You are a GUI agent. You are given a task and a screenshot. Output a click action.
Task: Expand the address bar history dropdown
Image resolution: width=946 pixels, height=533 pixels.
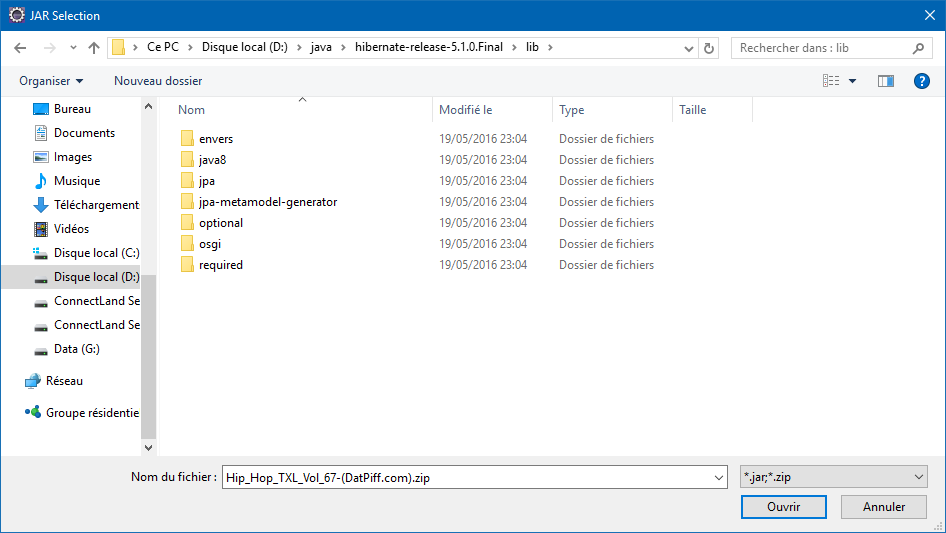tap(688, 48)
